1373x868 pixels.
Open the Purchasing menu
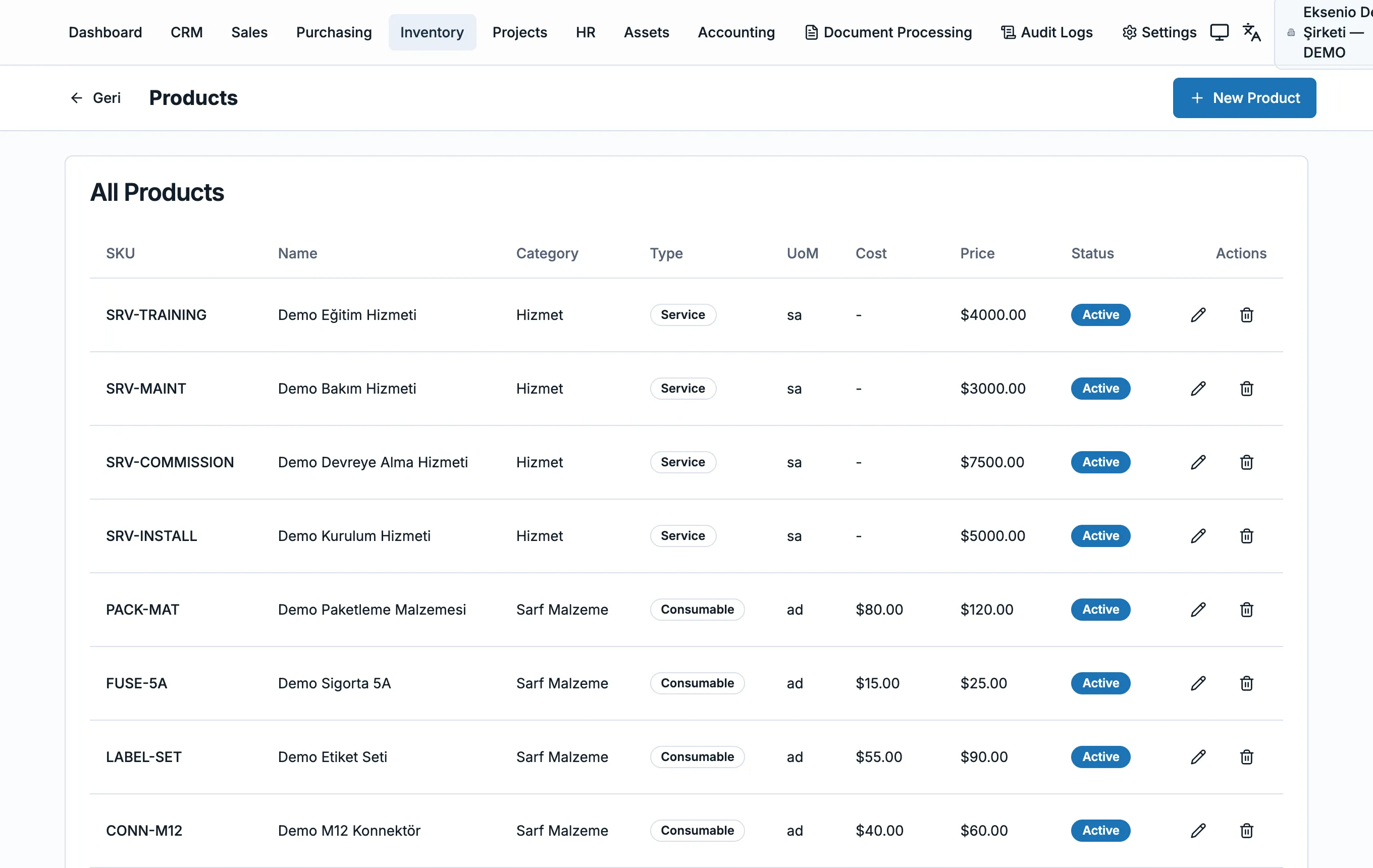click(334, 32)
